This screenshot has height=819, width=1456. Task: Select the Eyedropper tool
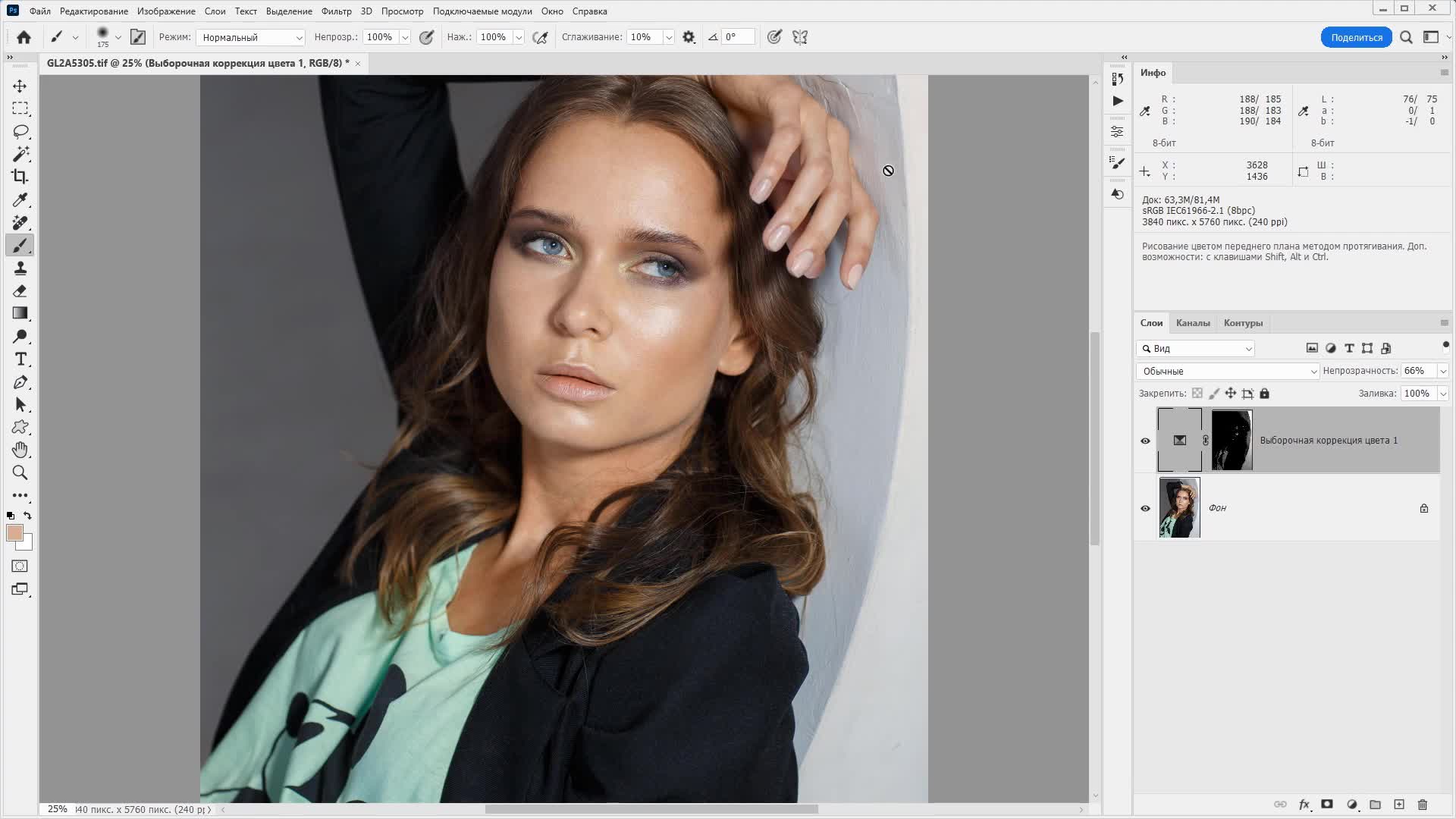[x=20, y=199]
